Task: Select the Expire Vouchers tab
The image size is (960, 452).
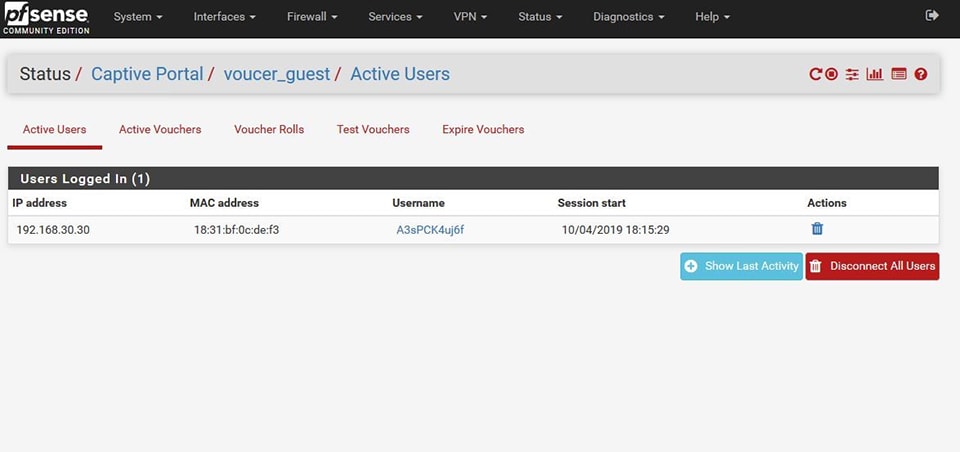Action: [483, 129]
